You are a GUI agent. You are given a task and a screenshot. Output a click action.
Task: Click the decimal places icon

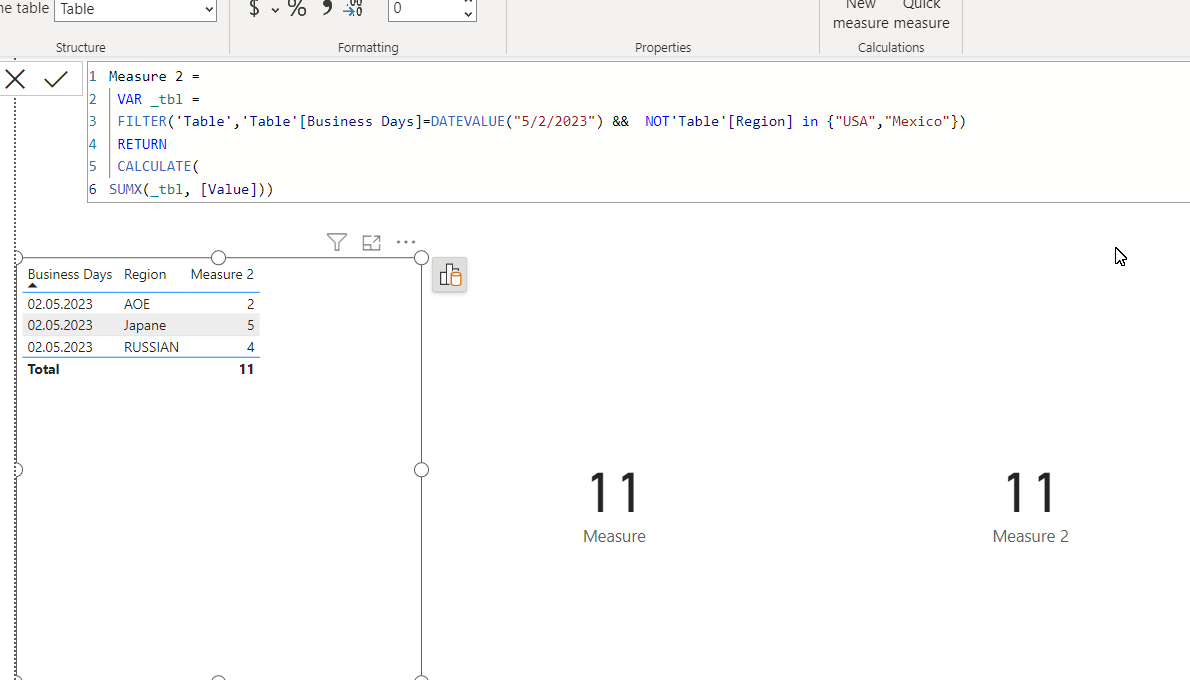[354, 8]
